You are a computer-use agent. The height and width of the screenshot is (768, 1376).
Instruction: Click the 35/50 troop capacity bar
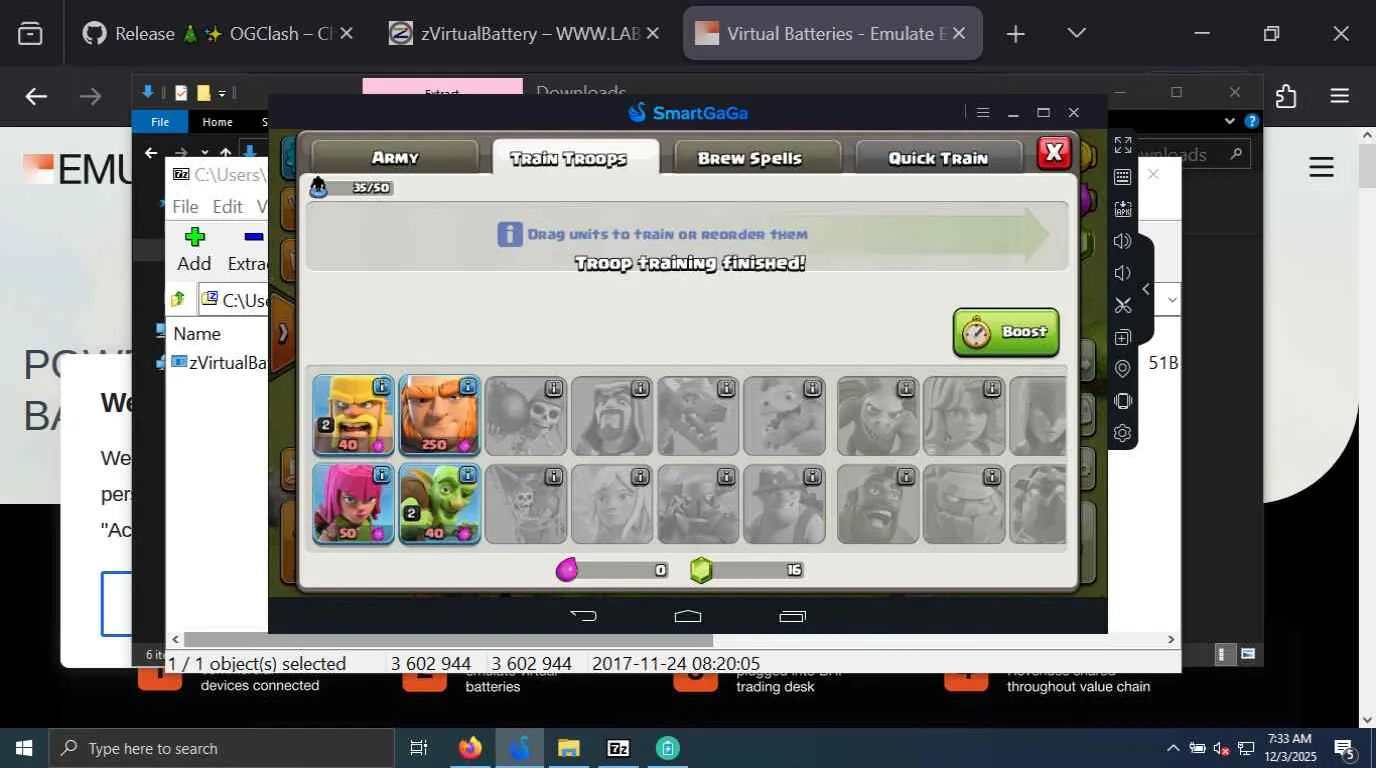click(351, 187)
